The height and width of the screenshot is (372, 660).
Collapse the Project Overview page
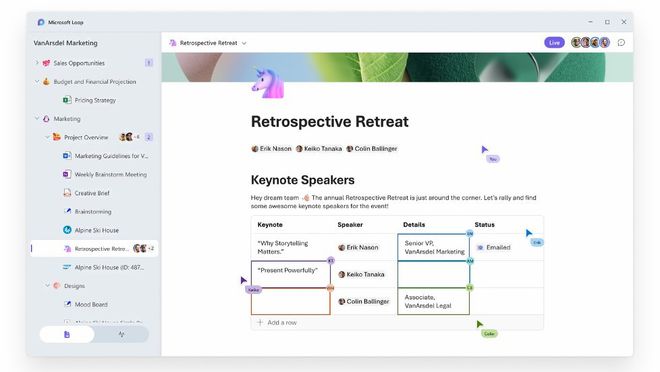coord(47,137)
